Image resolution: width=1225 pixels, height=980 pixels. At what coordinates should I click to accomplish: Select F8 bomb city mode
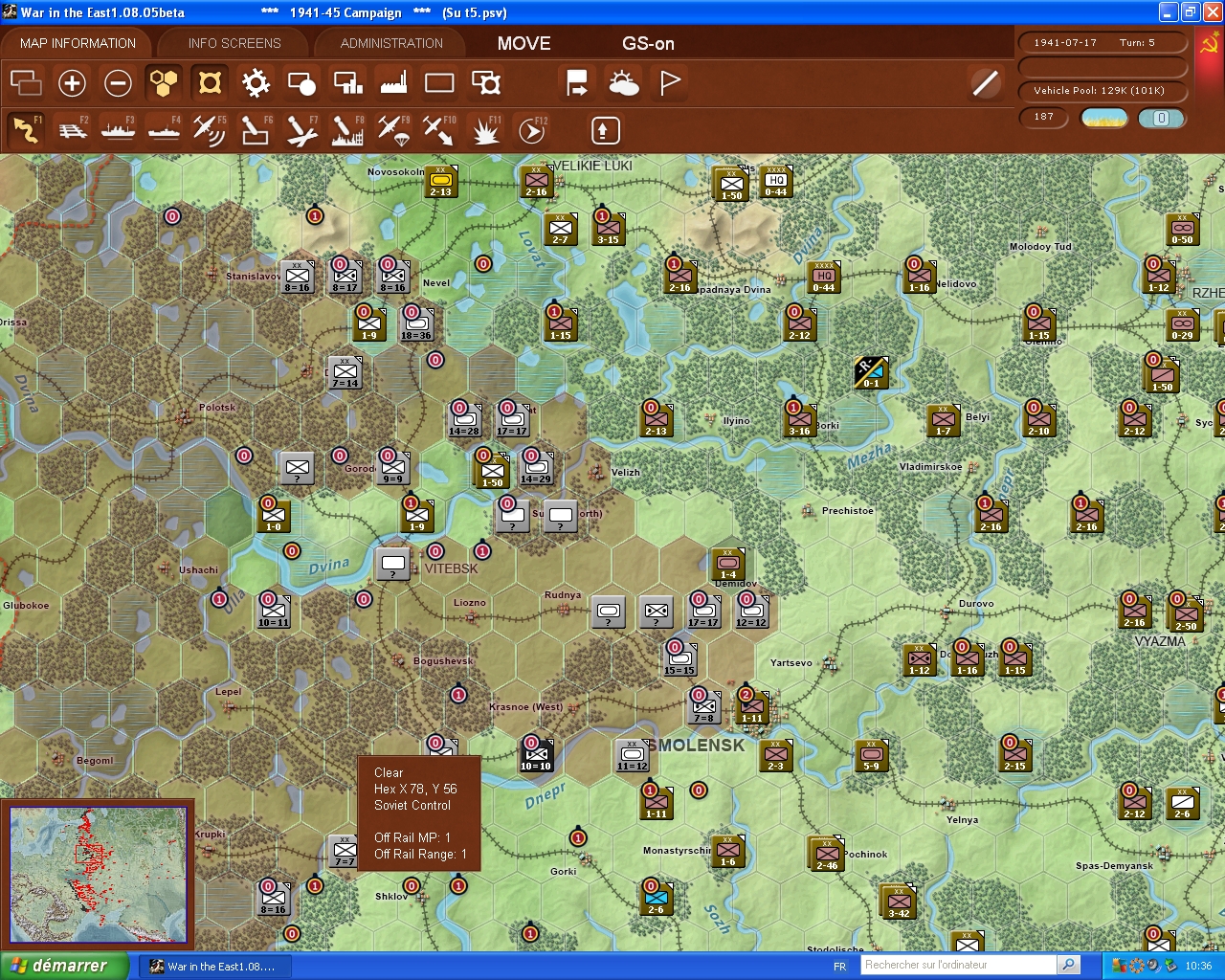point(347,129)
